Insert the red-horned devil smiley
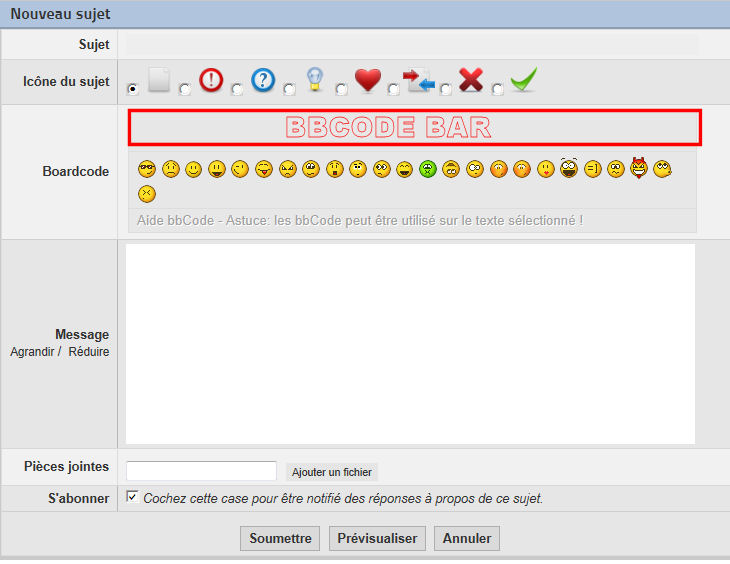 pyautogui.click(x=639, y=168)
